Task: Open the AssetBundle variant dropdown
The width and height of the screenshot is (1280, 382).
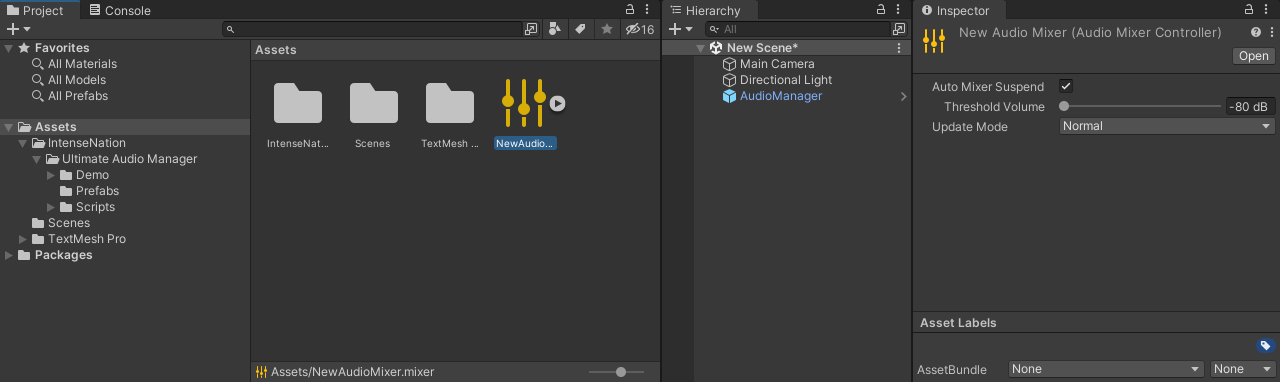Action: coord(1242,369)
